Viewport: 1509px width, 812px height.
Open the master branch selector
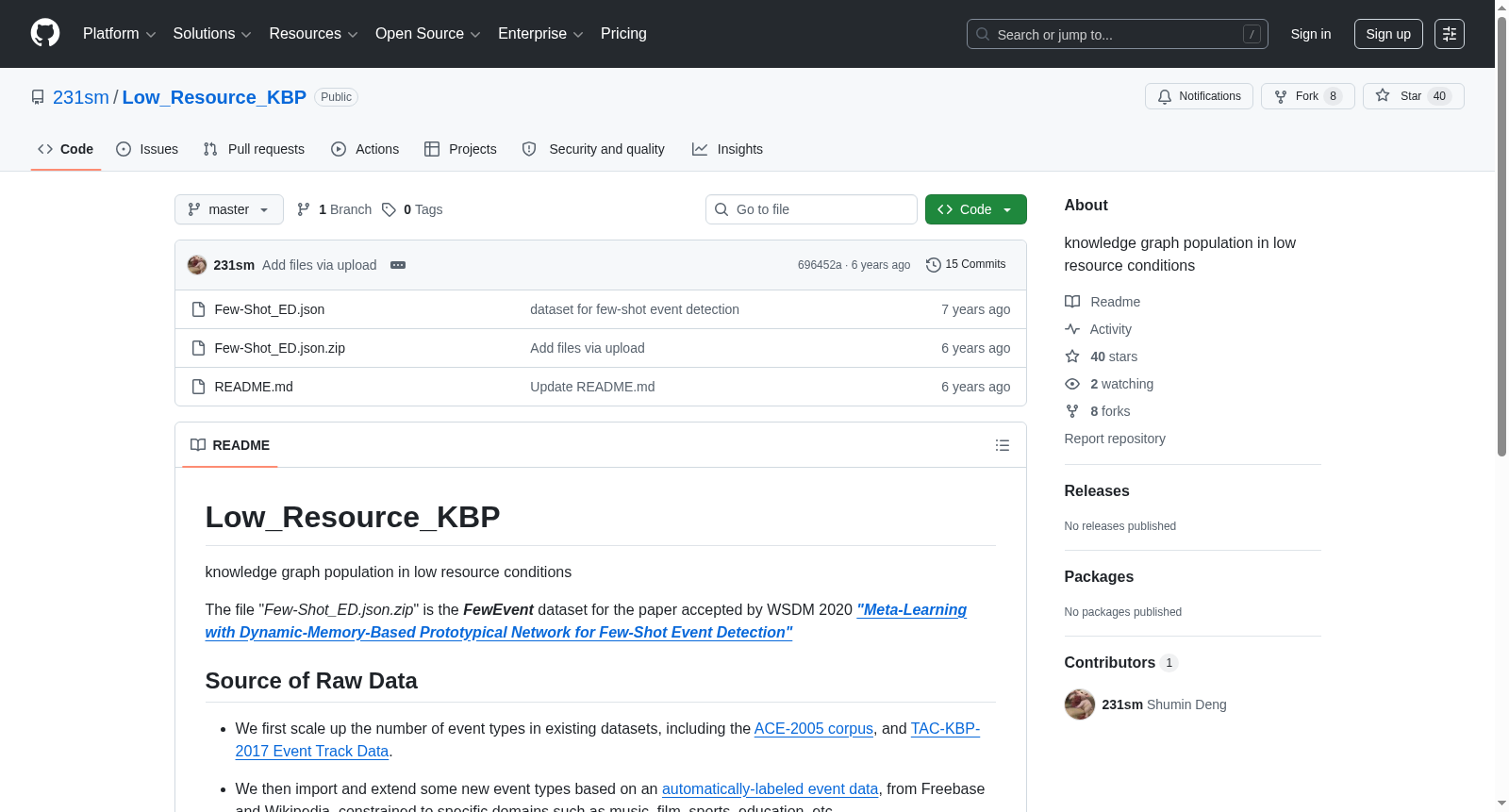point(229,209)
